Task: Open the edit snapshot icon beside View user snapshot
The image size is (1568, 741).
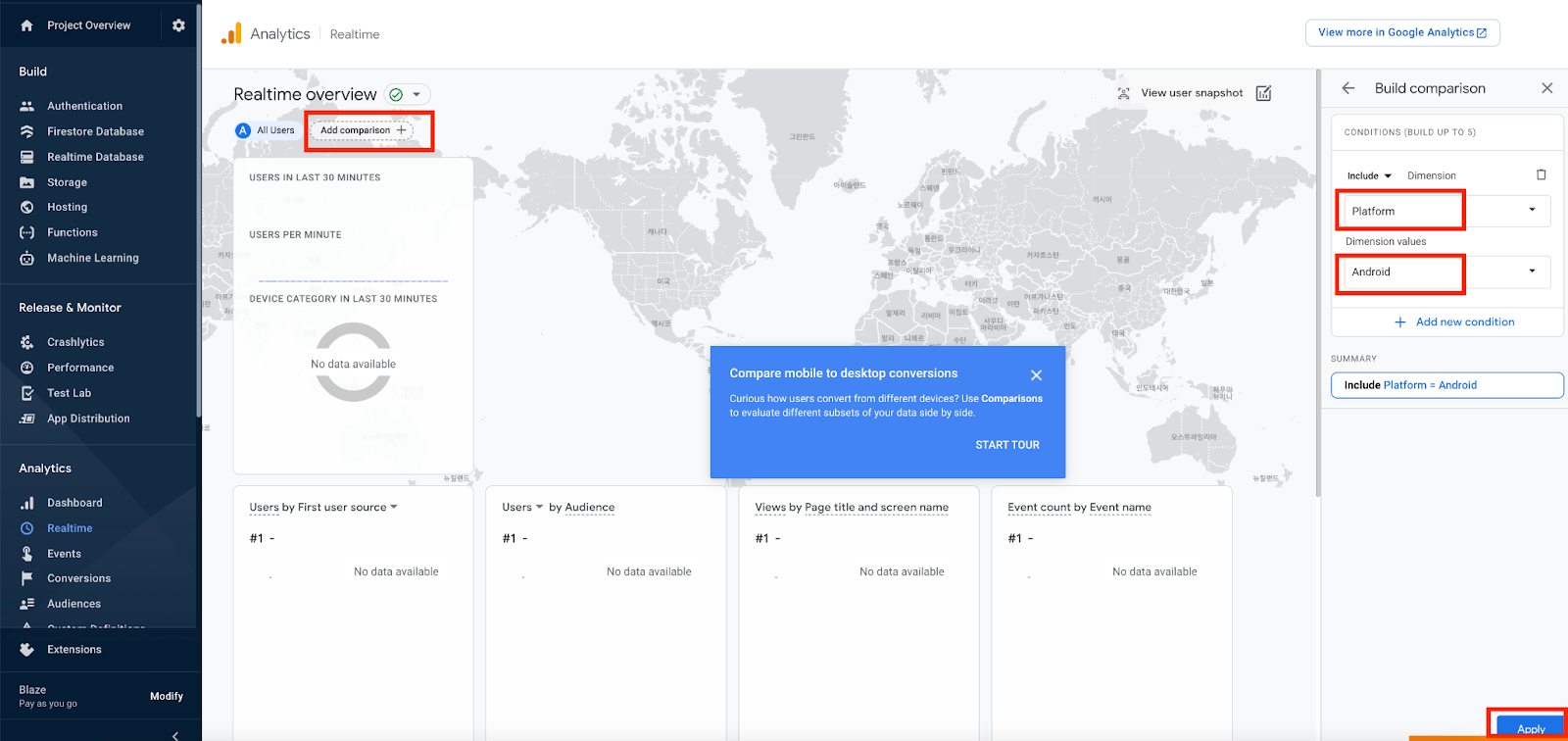Action: pyautogui.click(x=1263, y=93)
